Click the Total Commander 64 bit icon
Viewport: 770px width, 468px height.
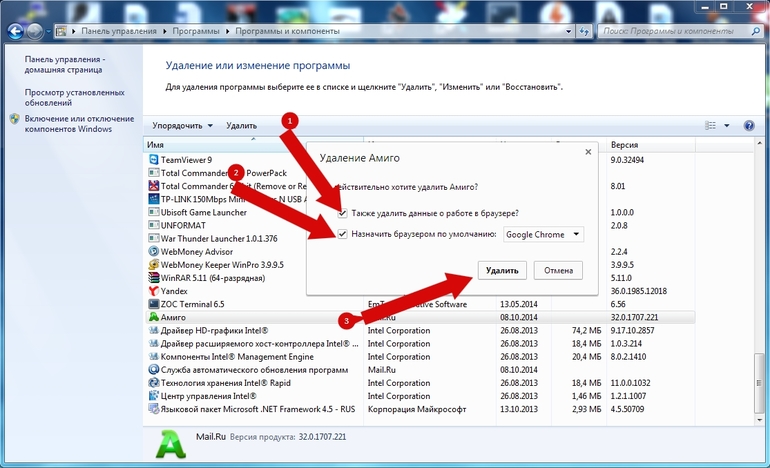tap(154, 186)
